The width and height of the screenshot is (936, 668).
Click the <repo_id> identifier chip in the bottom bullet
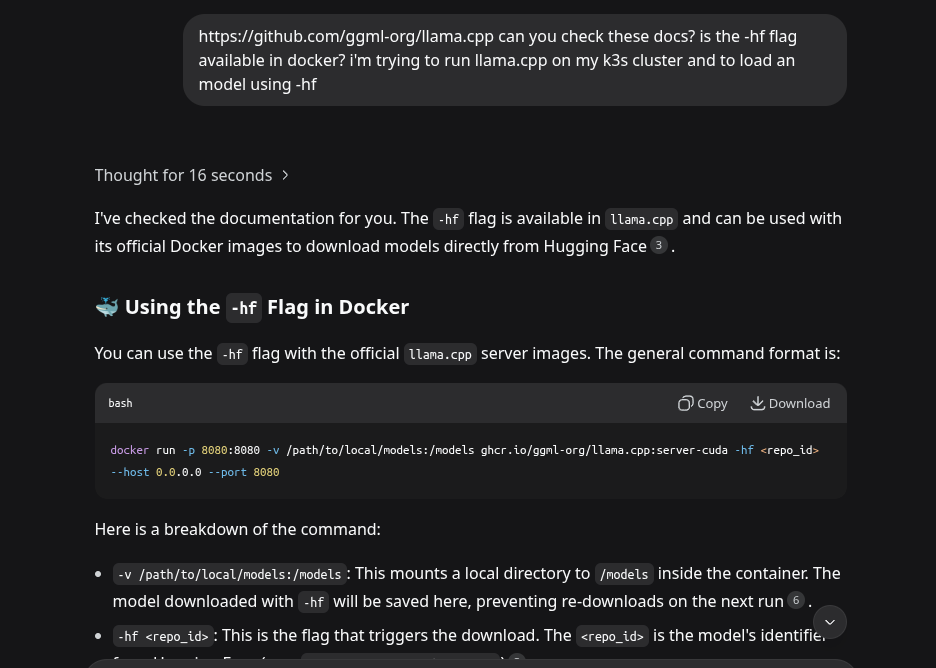click(612, 636)
